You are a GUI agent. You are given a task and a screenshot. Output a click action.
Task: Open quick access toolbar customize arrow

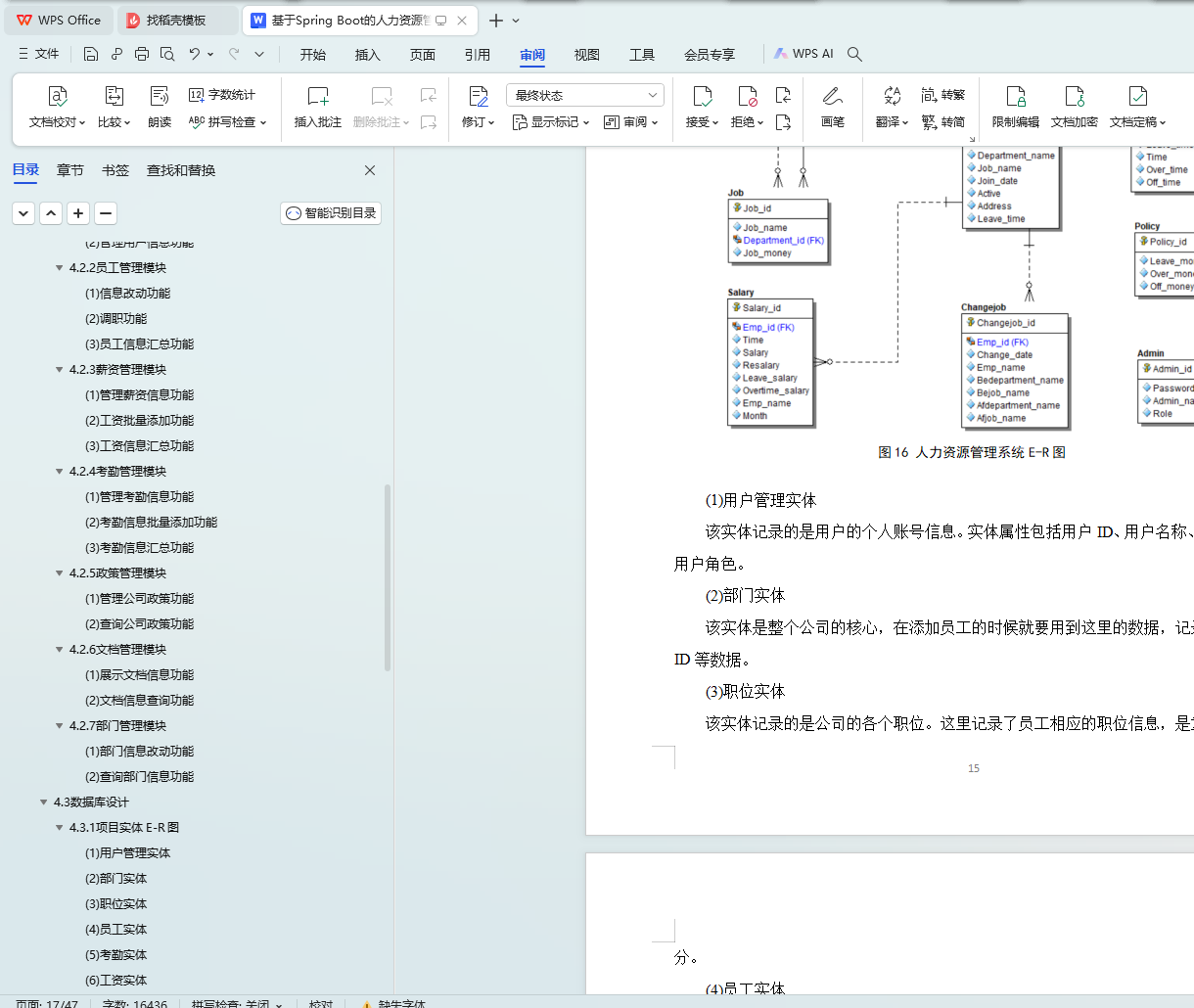coord(259,54)
